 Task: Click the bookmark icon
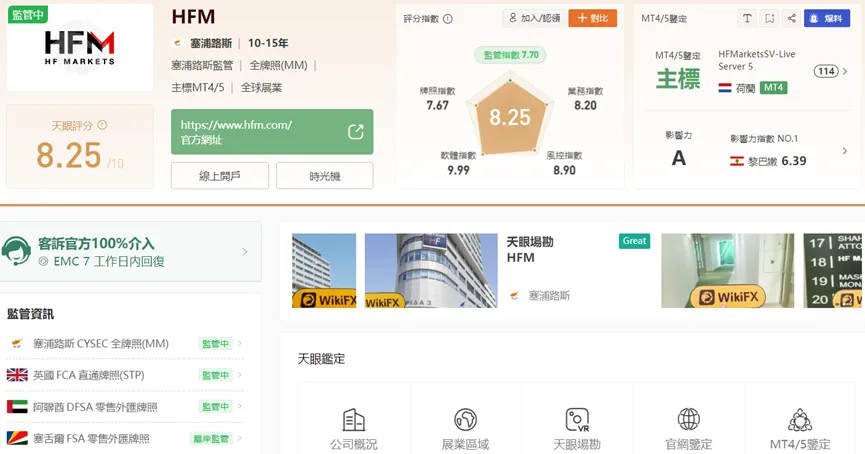click(x=770, y=18)
